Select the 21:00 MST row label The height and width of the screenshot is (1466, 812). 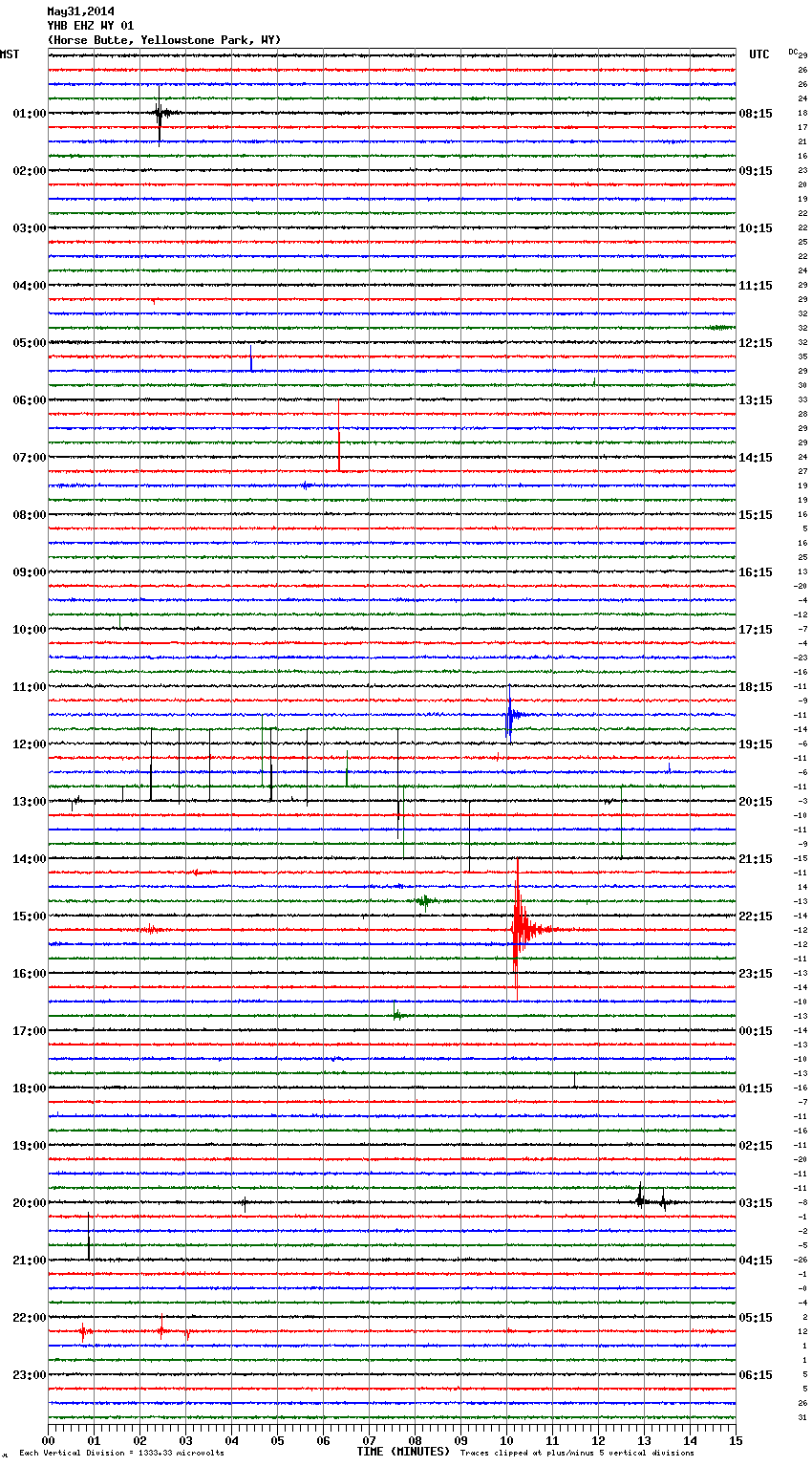pyautogui.click(x=30, y=1261)
